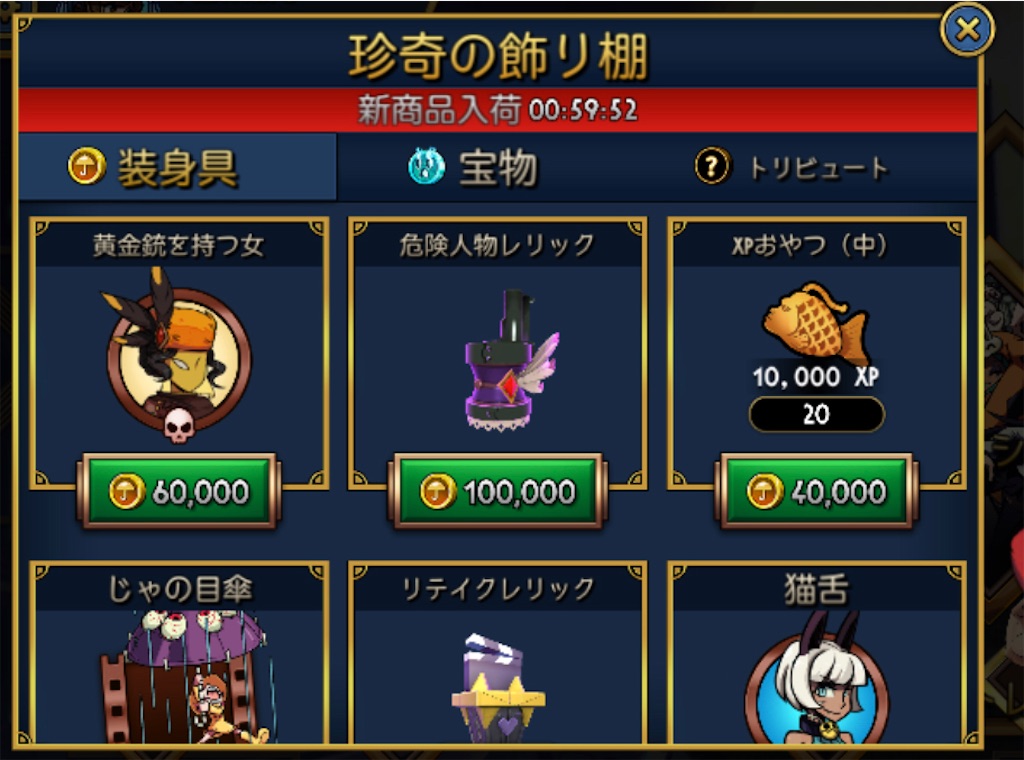Image resolution: width=1024 pixels, height=760 pixels.
Task: Open the 装身具 tab
Action: (x=178, y=167)
